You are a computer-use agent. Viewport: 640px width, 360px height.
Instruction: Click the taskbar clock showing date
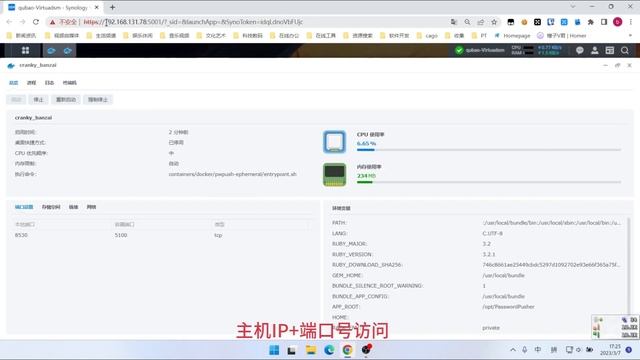point(610,350)
